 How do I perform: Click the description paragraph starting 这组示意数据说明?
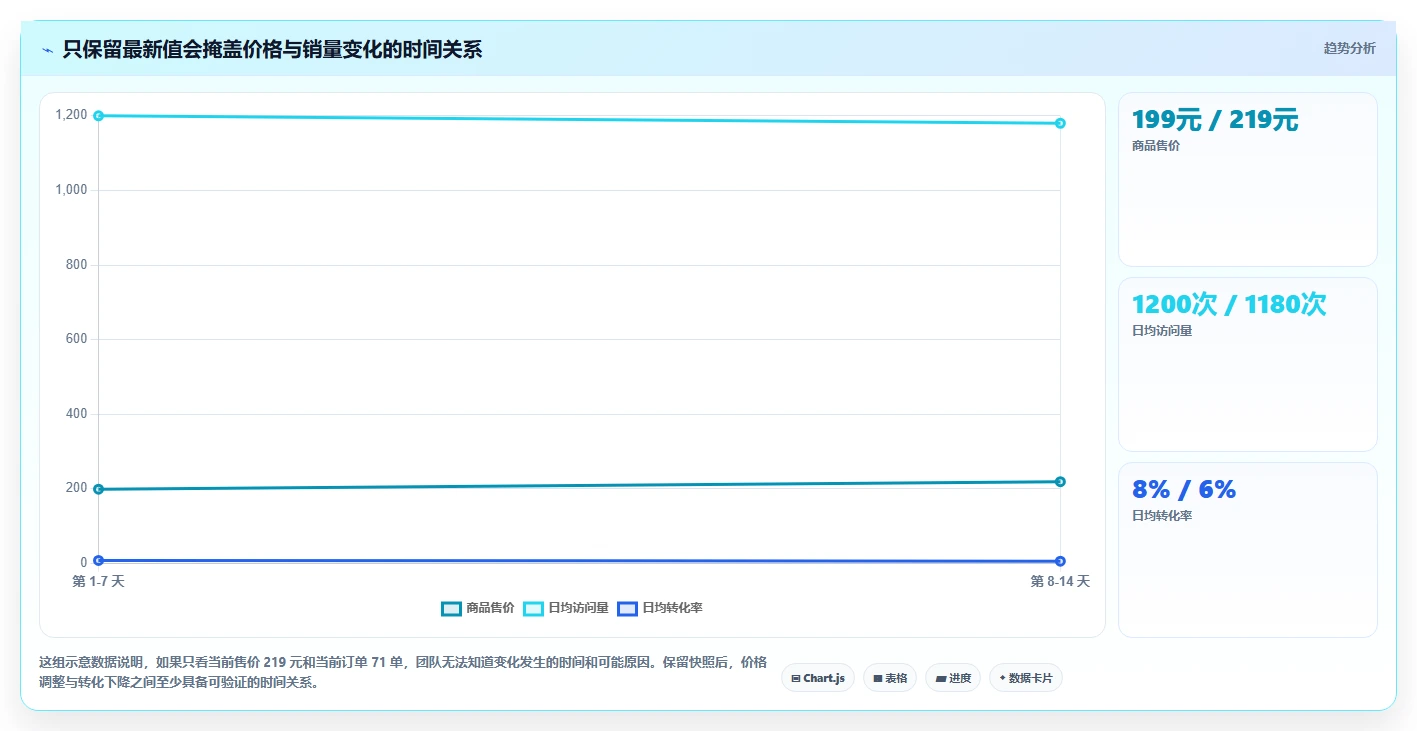coord(403,672)
